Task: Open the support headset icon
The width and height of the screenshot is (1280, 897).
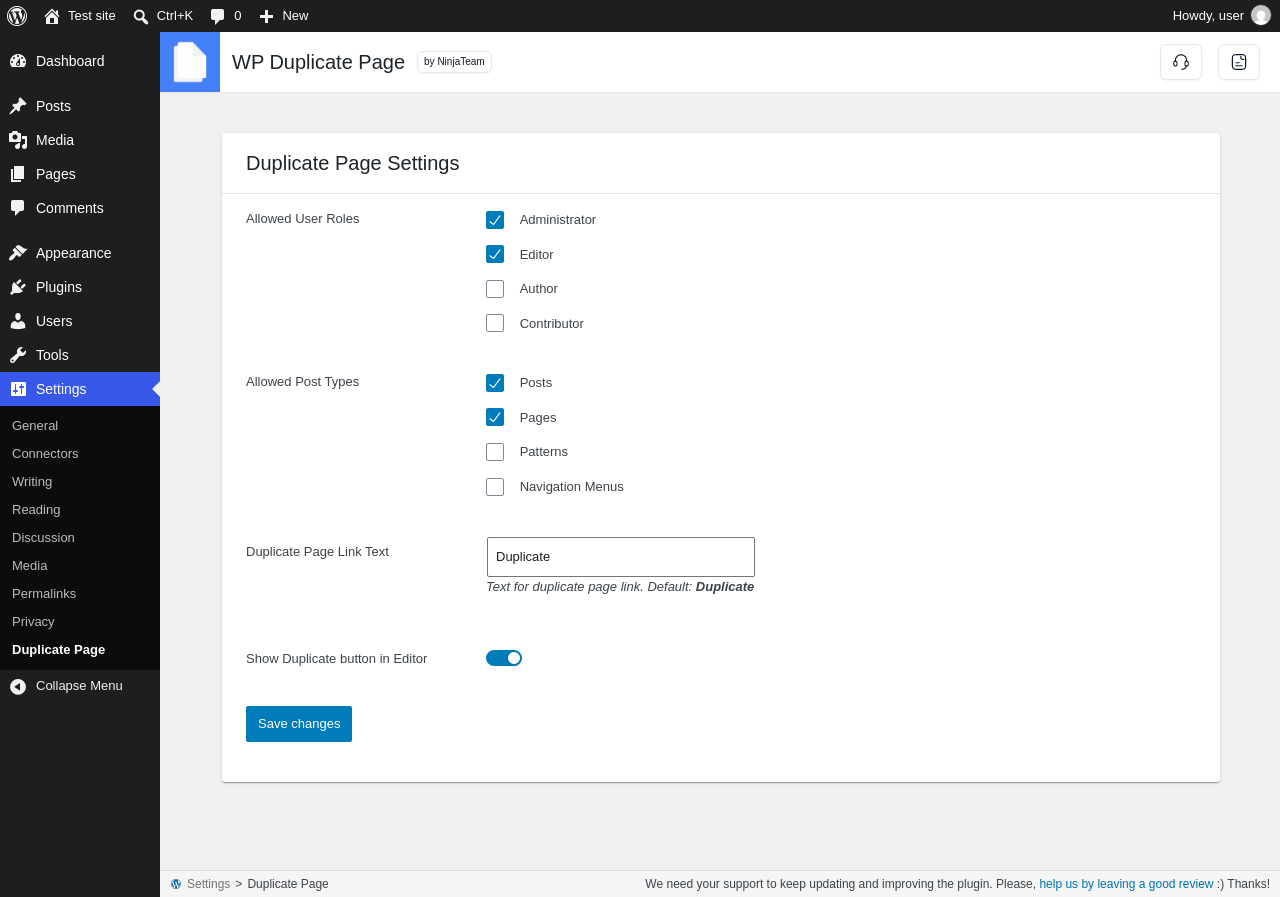Action: (1181, 62)
